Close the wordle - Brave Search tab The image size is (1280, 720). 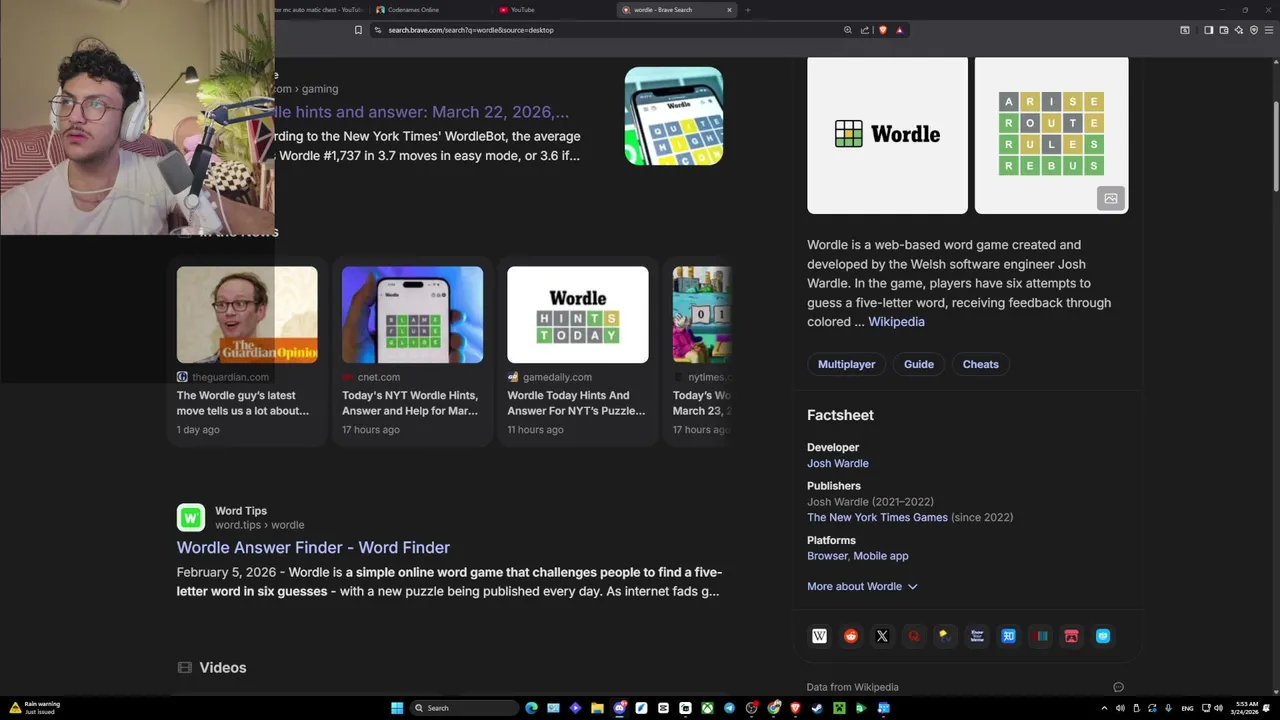coord(729,10)
